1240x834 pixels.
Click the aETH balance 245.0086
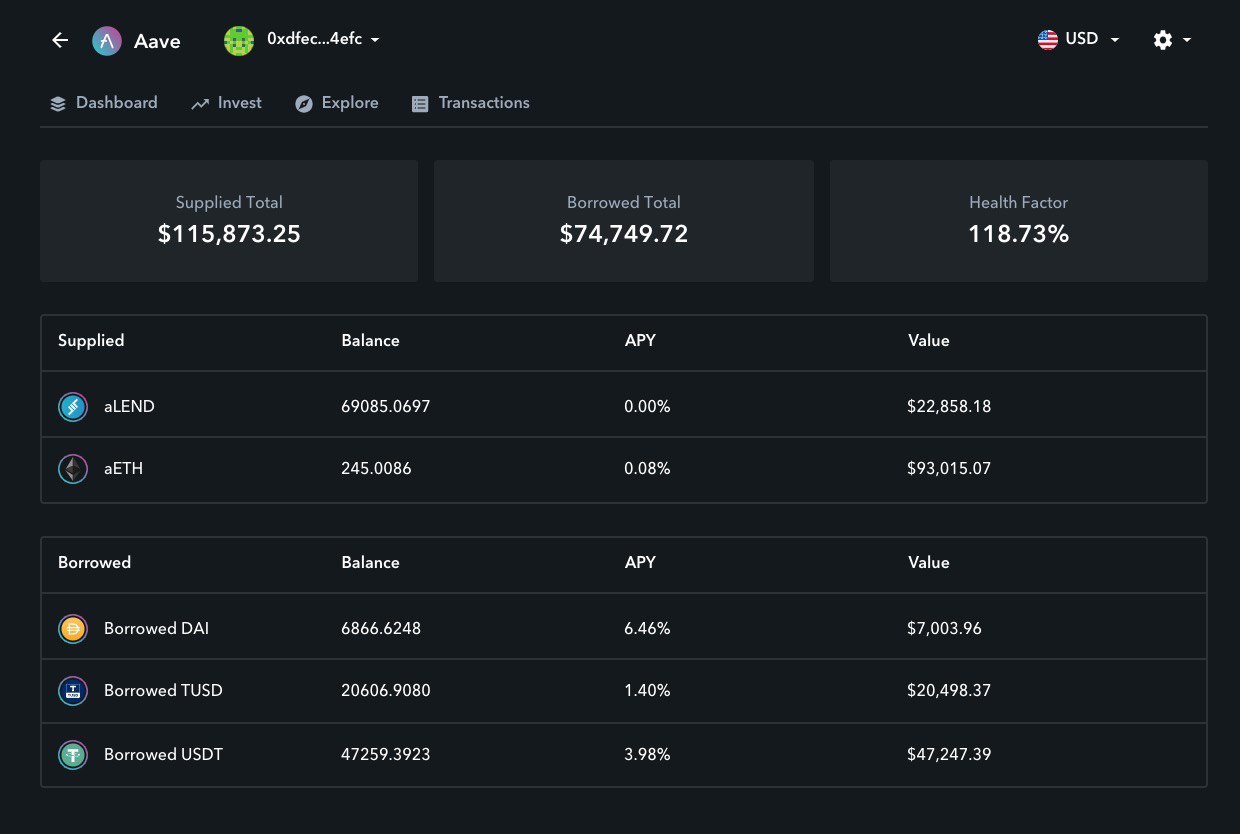pos(376,468)
